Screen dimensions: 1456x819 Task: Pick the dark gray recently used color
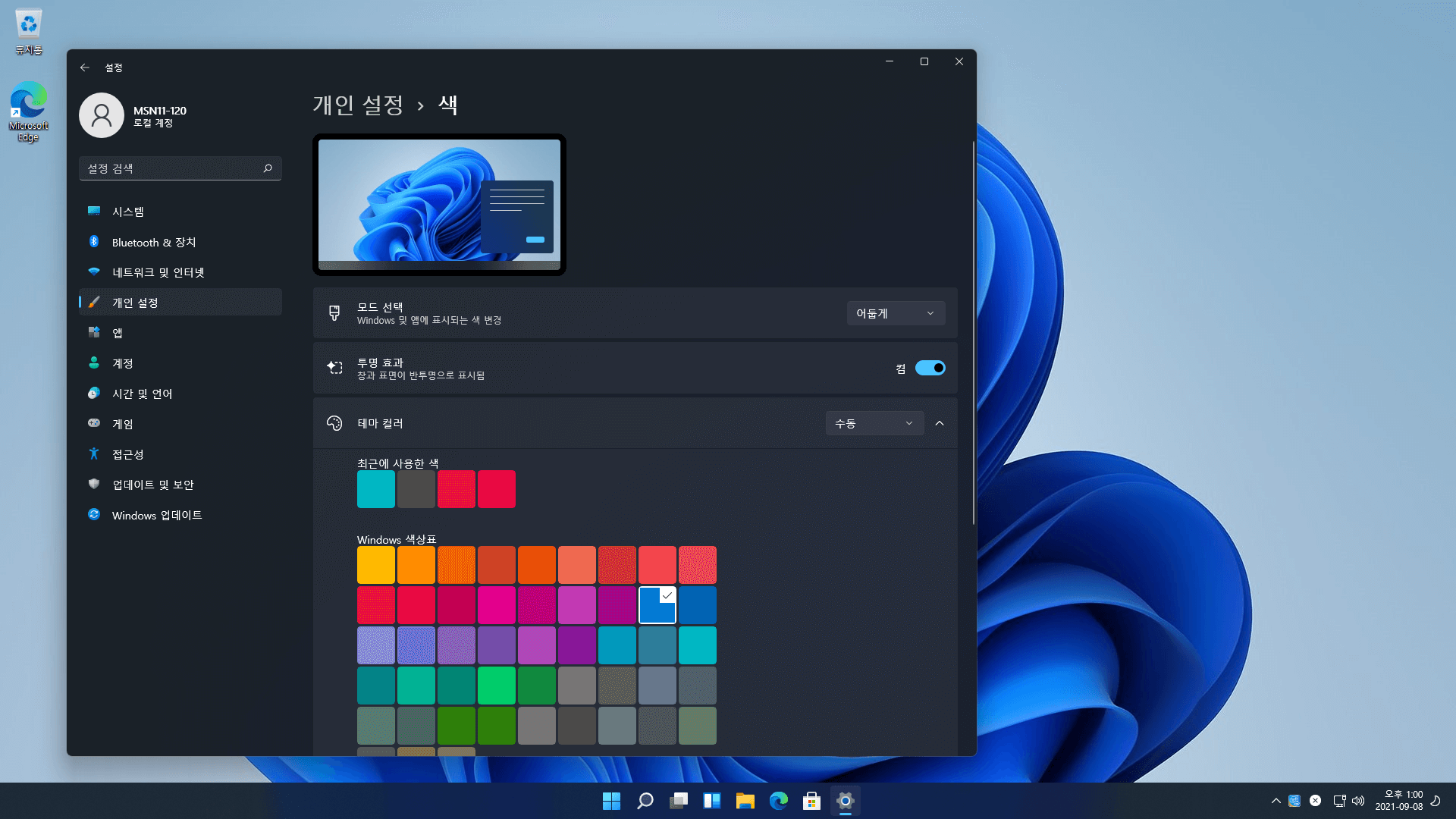click(x=416, y=489)
